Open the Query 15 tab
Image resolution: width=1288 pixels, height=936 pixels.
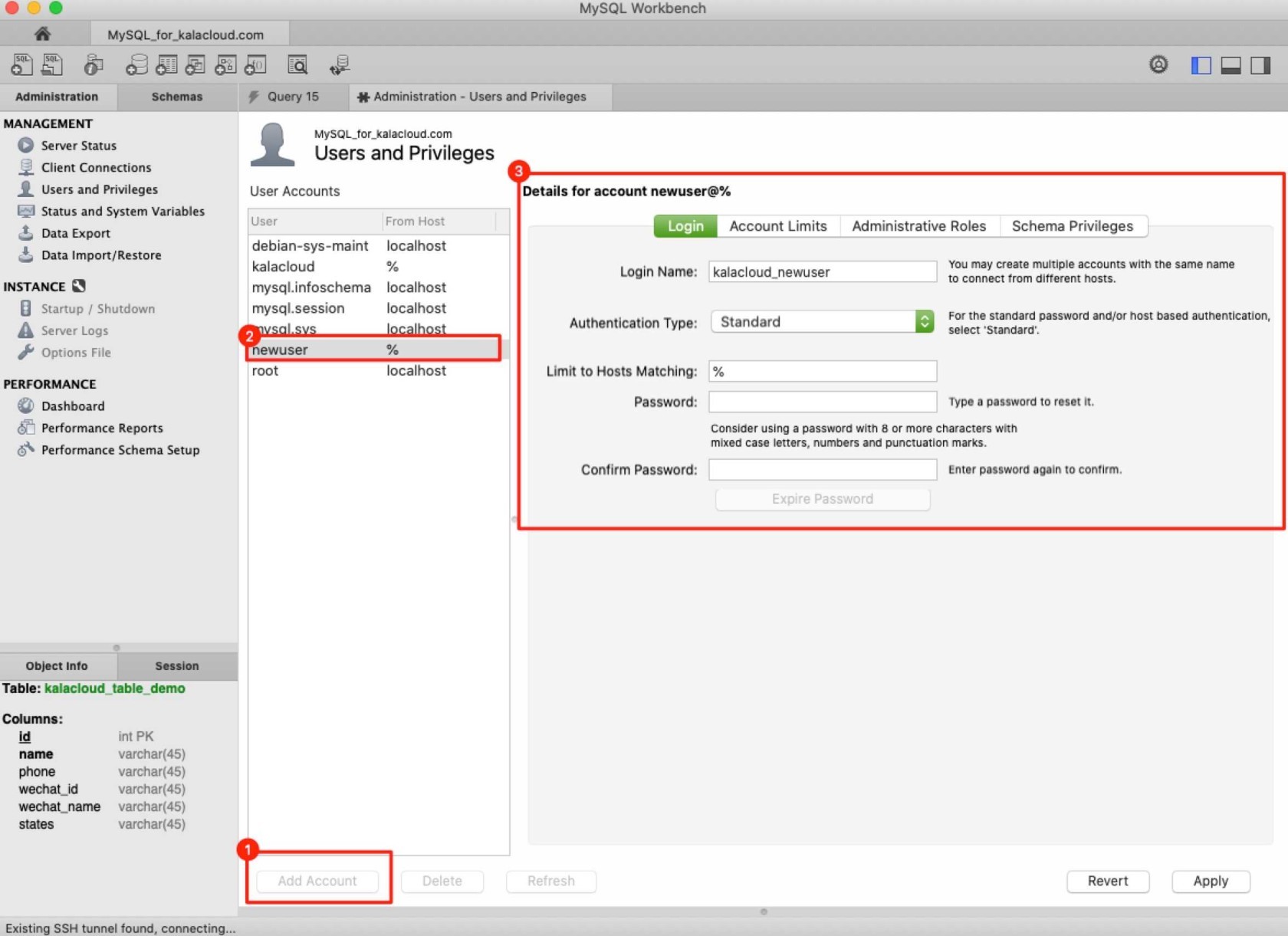pyautogui.click(x=292, y=97)
